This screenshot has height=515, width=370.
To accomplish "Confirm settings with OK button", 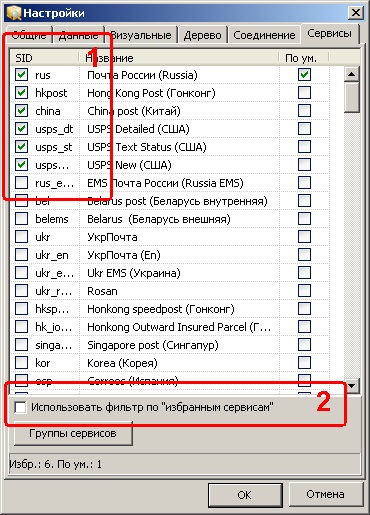I will [x=245, y=495].
